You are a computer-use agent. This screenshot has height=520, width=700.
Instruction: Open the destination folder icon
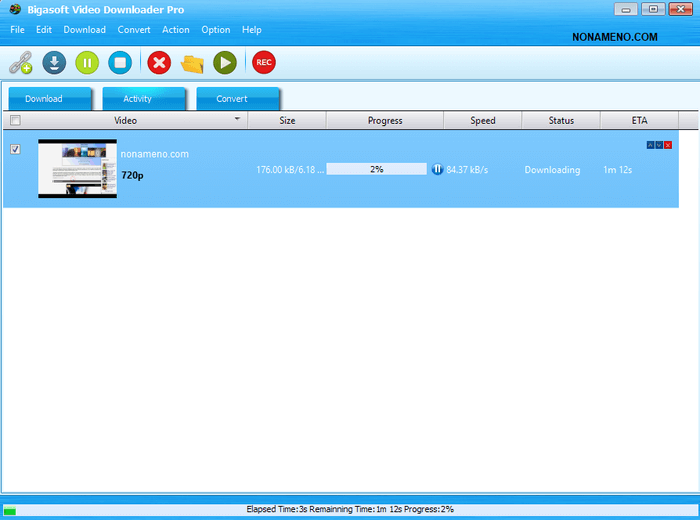[x=192, y=63]
